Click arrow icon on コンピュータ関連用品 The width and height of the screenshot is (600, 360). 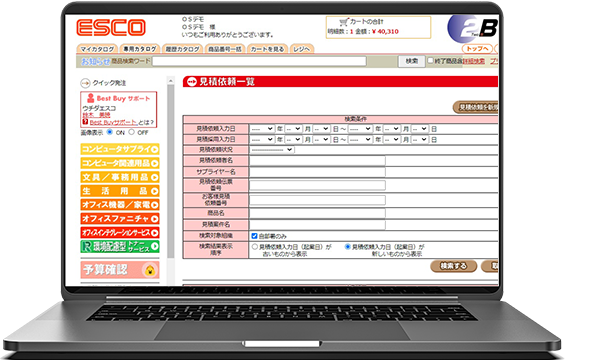(x=154, y=163)
